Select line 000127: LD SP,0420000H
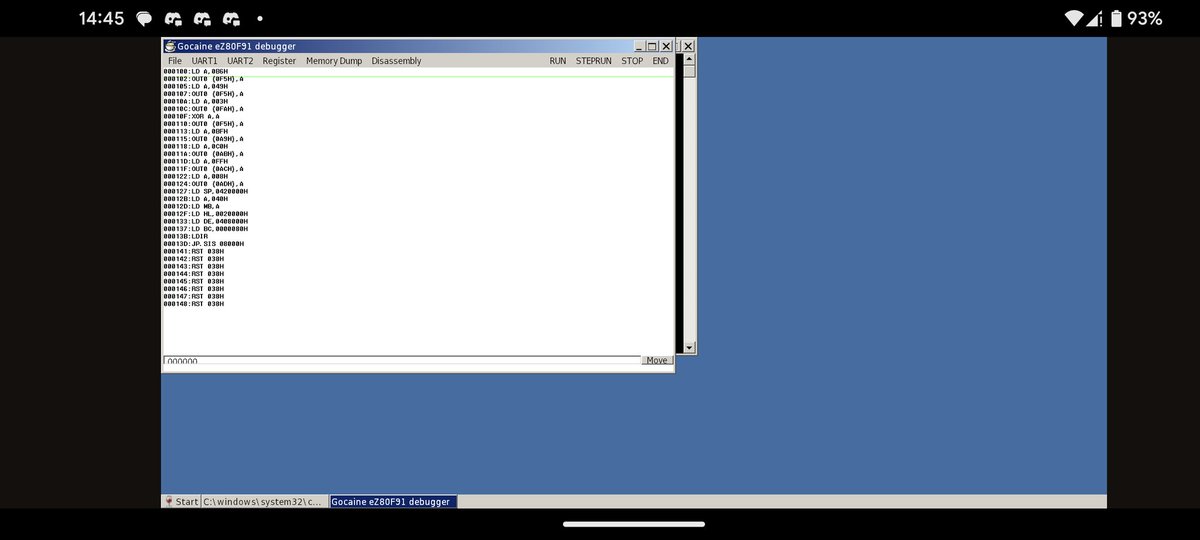1200x540 pixels. (206, 191)
